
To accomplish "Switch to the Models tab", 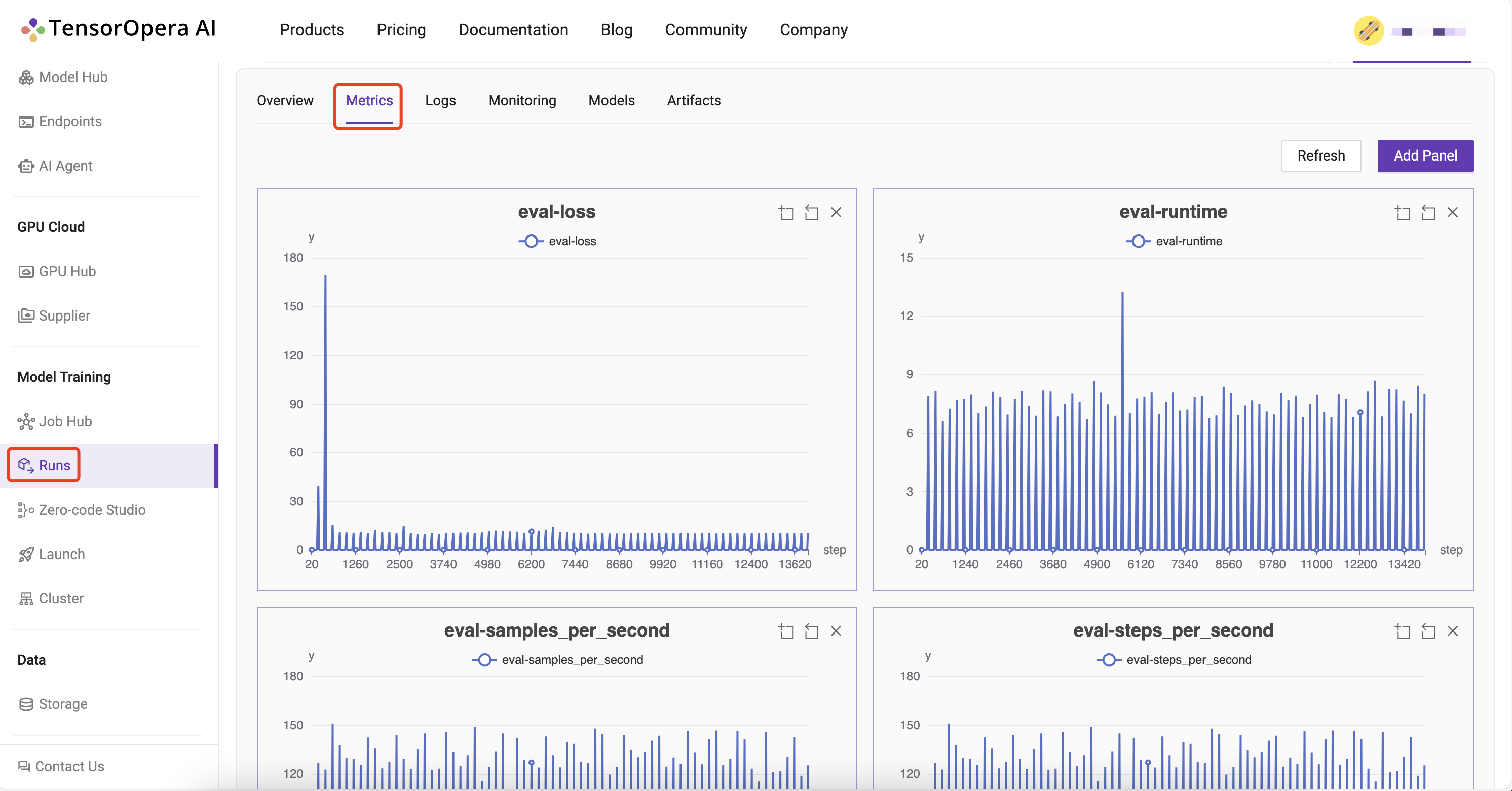I will (611, 100).
